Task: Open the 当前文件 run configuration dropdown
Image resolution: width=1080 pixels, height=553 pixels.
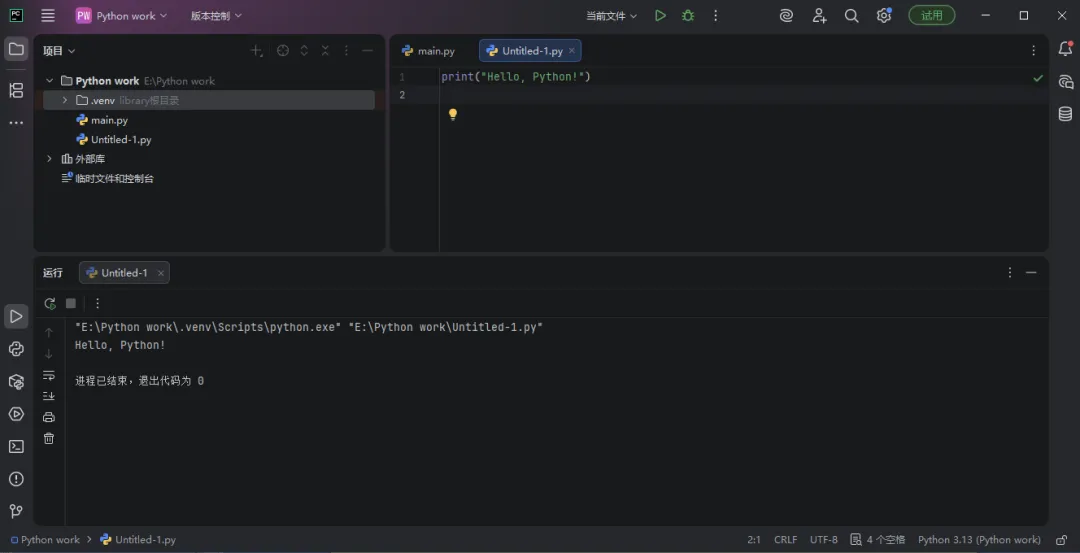Action: click(x=611, y=16)
